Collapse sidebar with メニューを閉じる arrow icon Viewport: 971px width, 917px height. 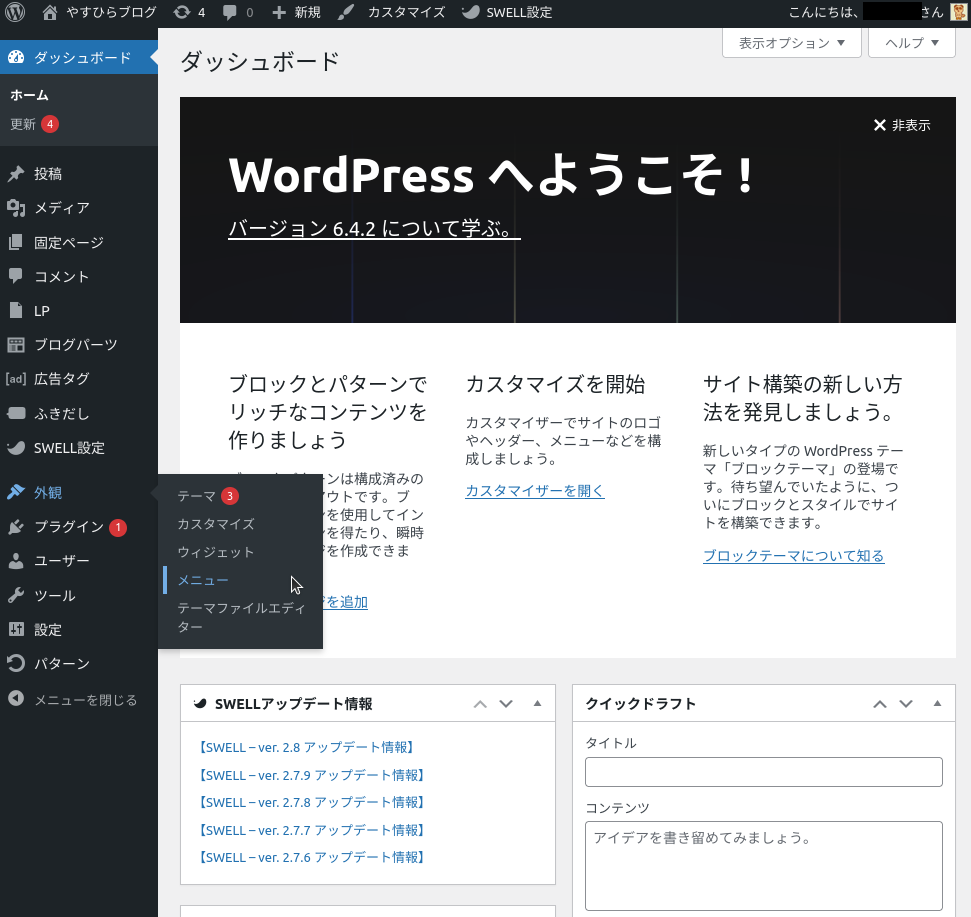coord(16,698)
